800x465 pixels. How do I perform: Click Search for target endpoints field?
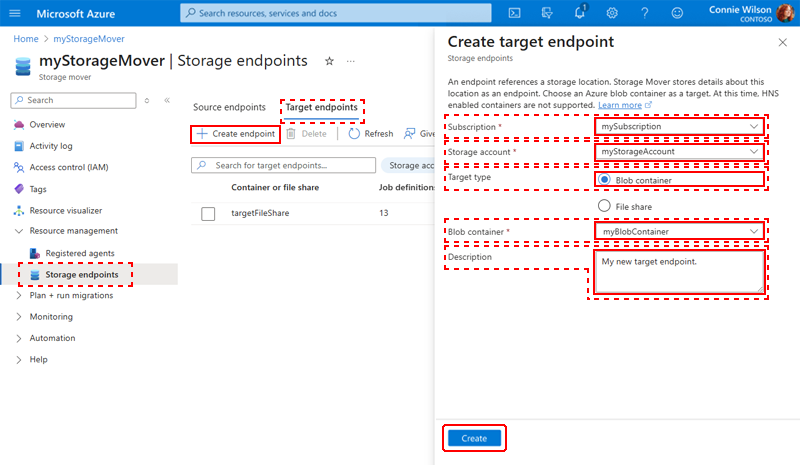tap(283, 165)
